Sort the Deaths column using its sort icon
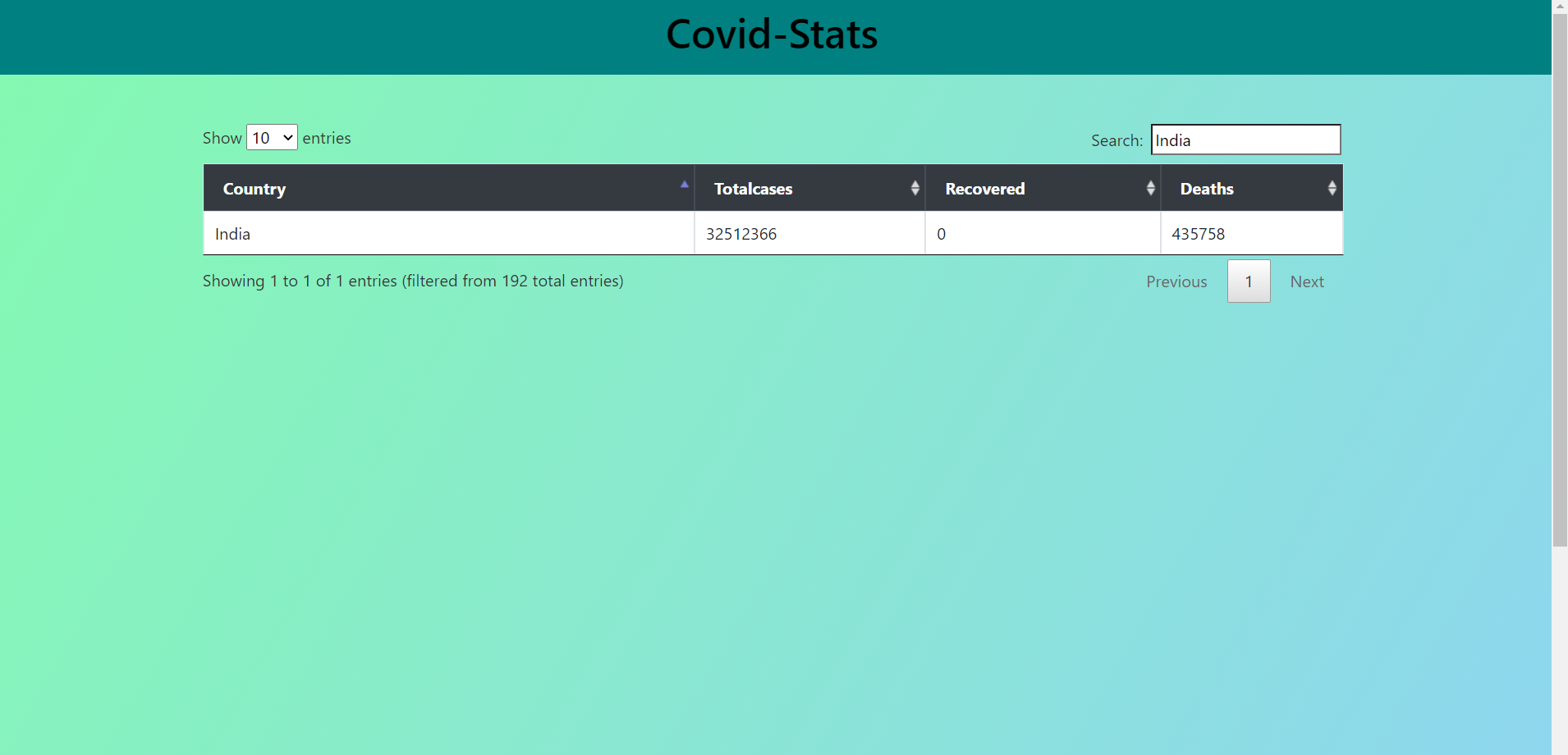The image size is (1568, 755). [x=1332, y=187]
